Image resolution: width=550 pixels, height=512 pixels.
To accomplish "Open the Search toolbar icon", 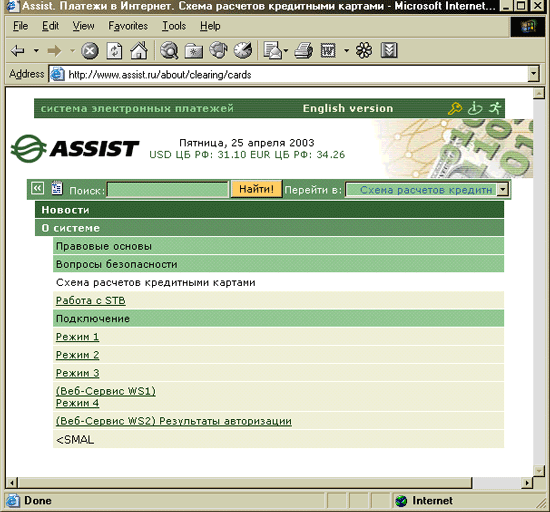I will click(169, 51).
